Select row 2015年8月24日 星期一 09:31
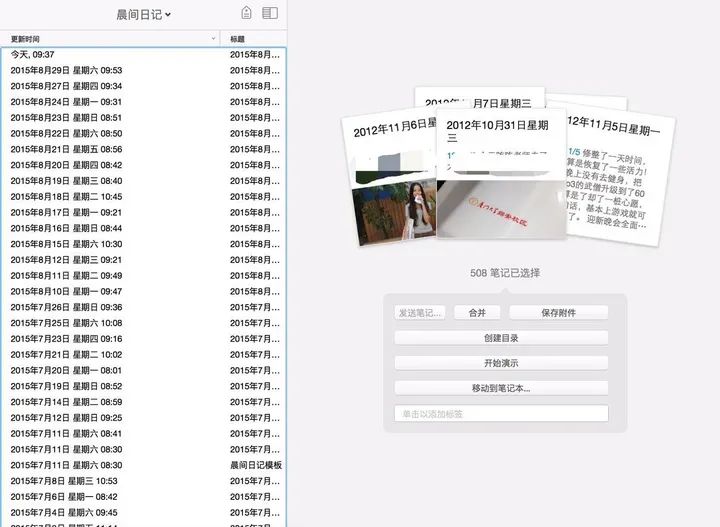Image resolution: width=720 pixels, height=527 pixels. [x=144, y=102]
